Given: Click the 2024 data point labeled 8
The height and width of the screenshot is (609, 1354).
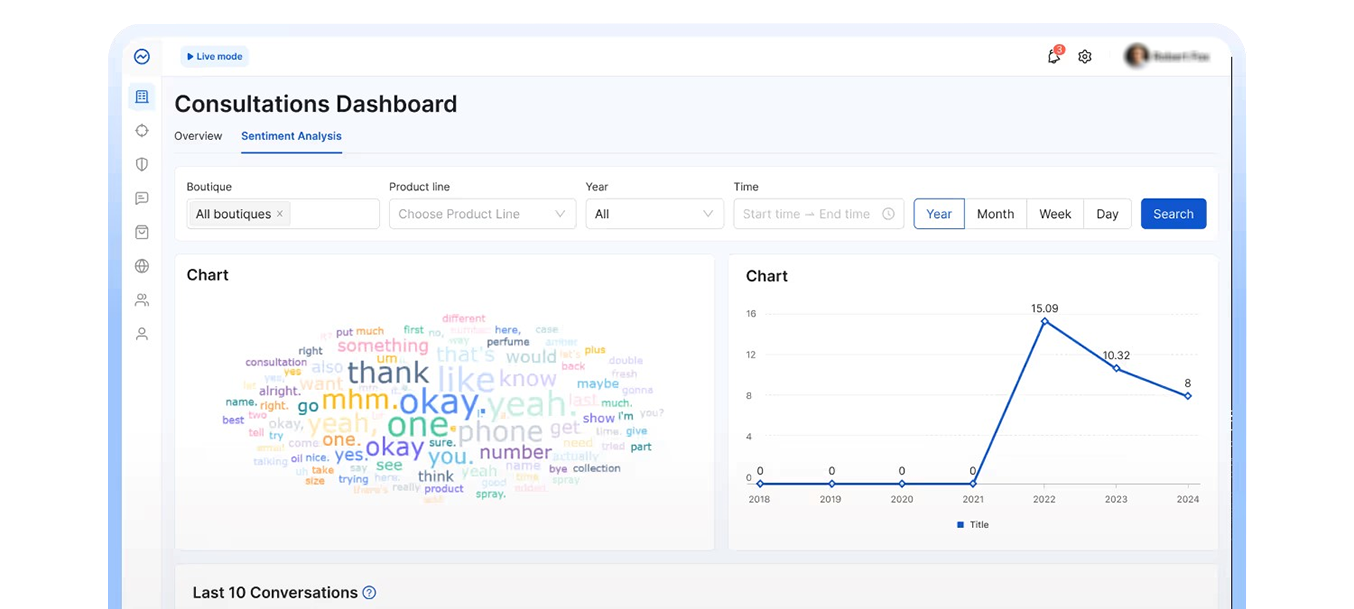Looking at the screenshot, I should (x=1187, y=396).
